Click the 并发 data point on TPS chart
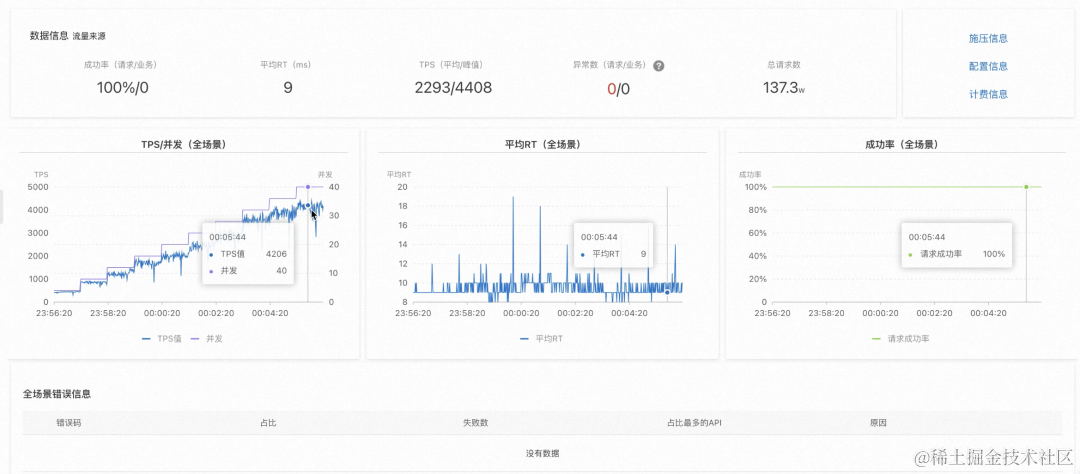 click(308, 187)
